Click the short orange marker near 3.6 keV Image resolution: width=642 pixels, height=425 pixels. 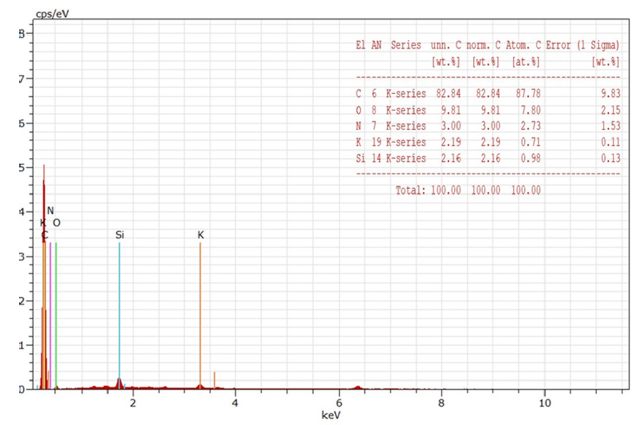(214, 380)
